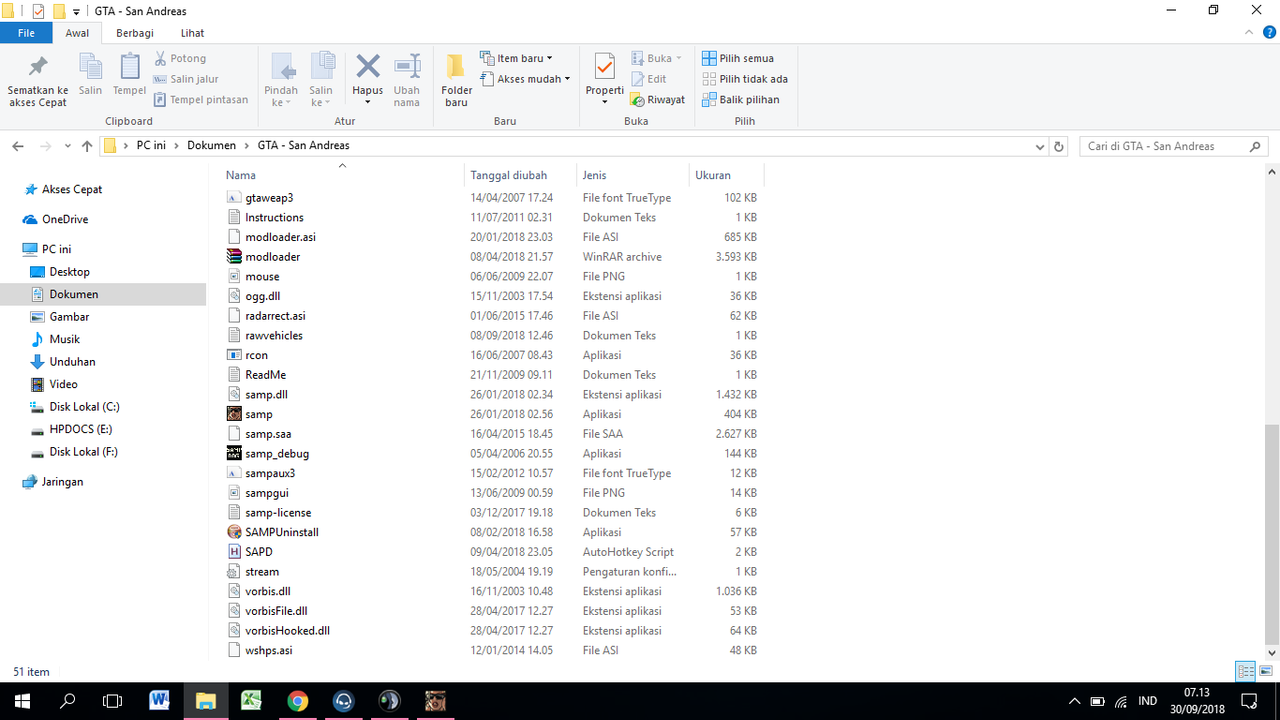Select Jaringan in navigation pane
1280x720 pixels.
tap(62, 482)
